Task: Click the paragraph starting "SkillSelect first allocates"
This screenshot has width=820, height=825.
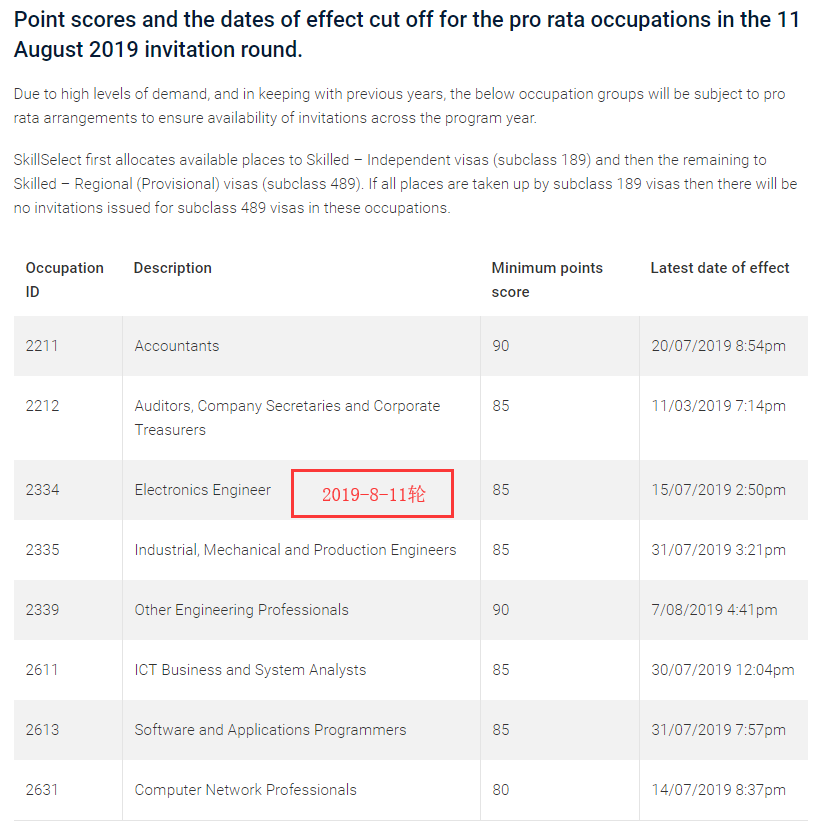Action: click(405, 184)
